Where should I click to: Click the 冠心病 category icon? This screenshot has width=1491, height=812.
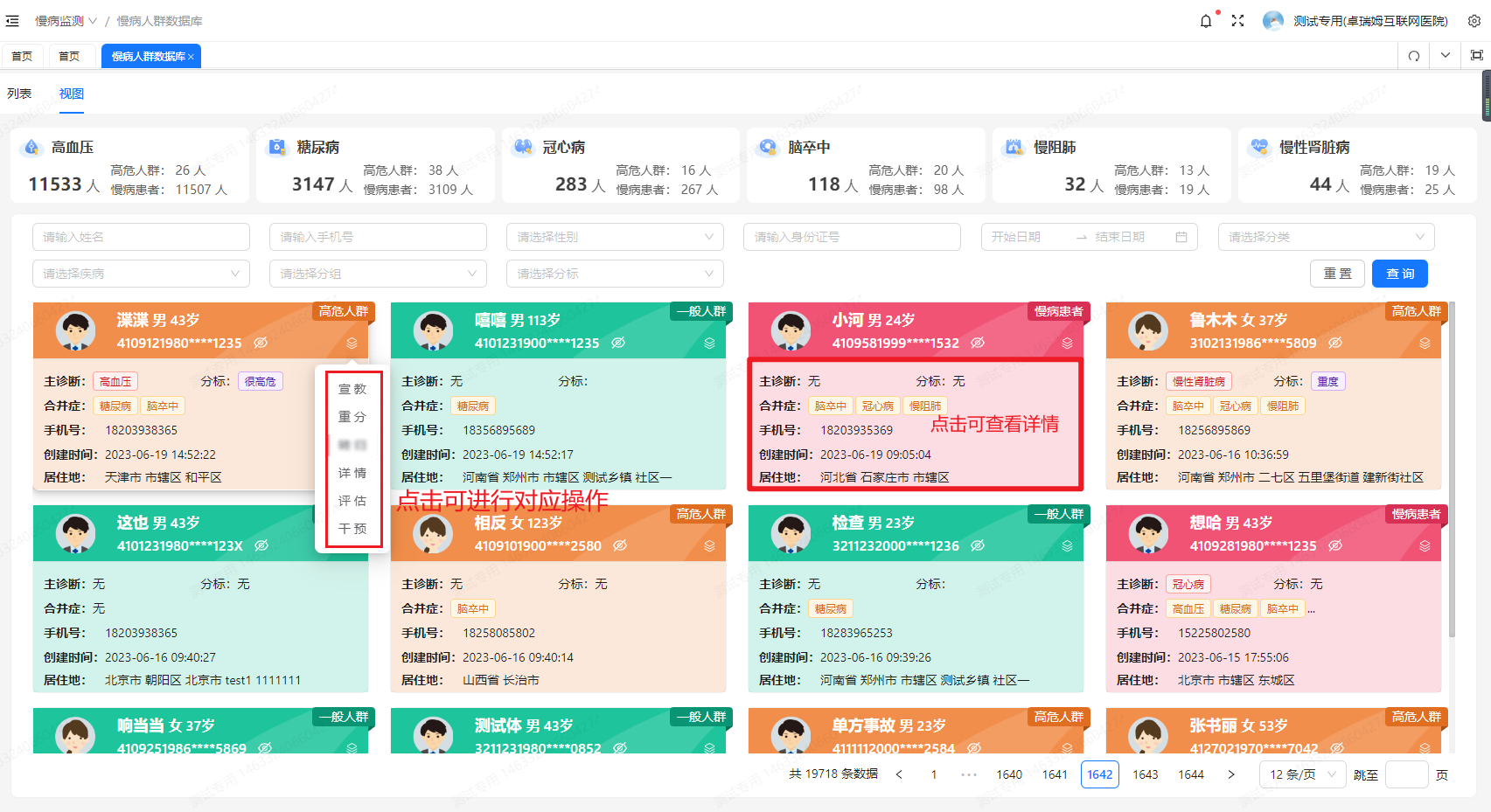[x=523, y=147]
